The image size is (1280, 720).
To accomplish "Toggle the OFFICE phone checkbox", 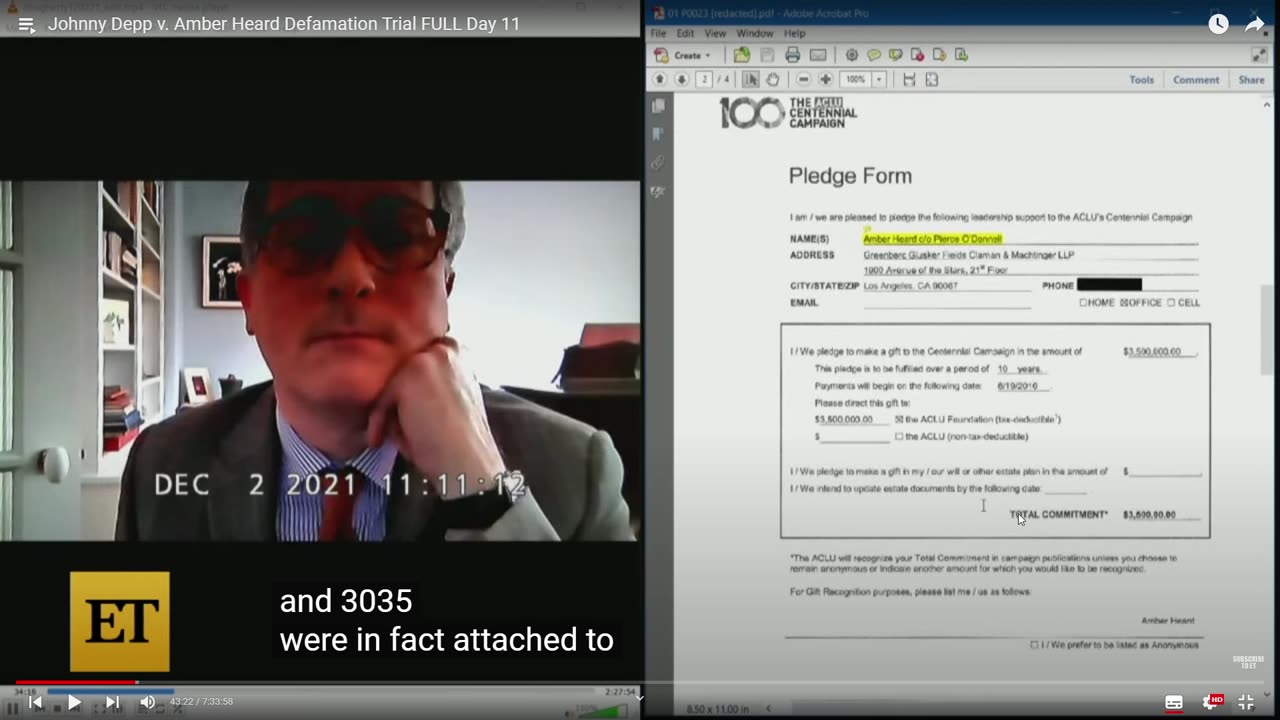I will click(1124, 303).
